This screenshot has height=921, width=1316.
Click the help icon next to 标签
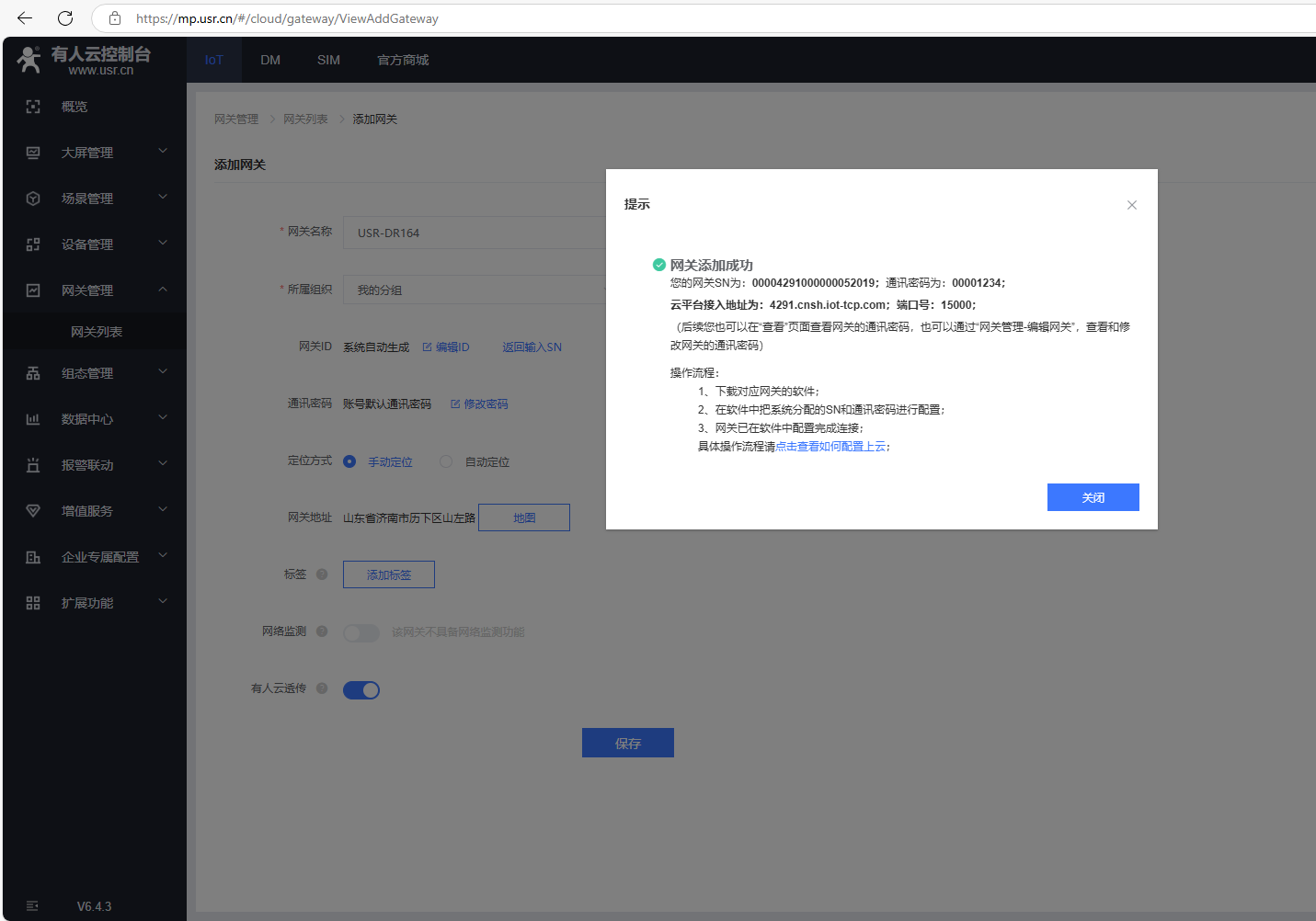(322, 574)
